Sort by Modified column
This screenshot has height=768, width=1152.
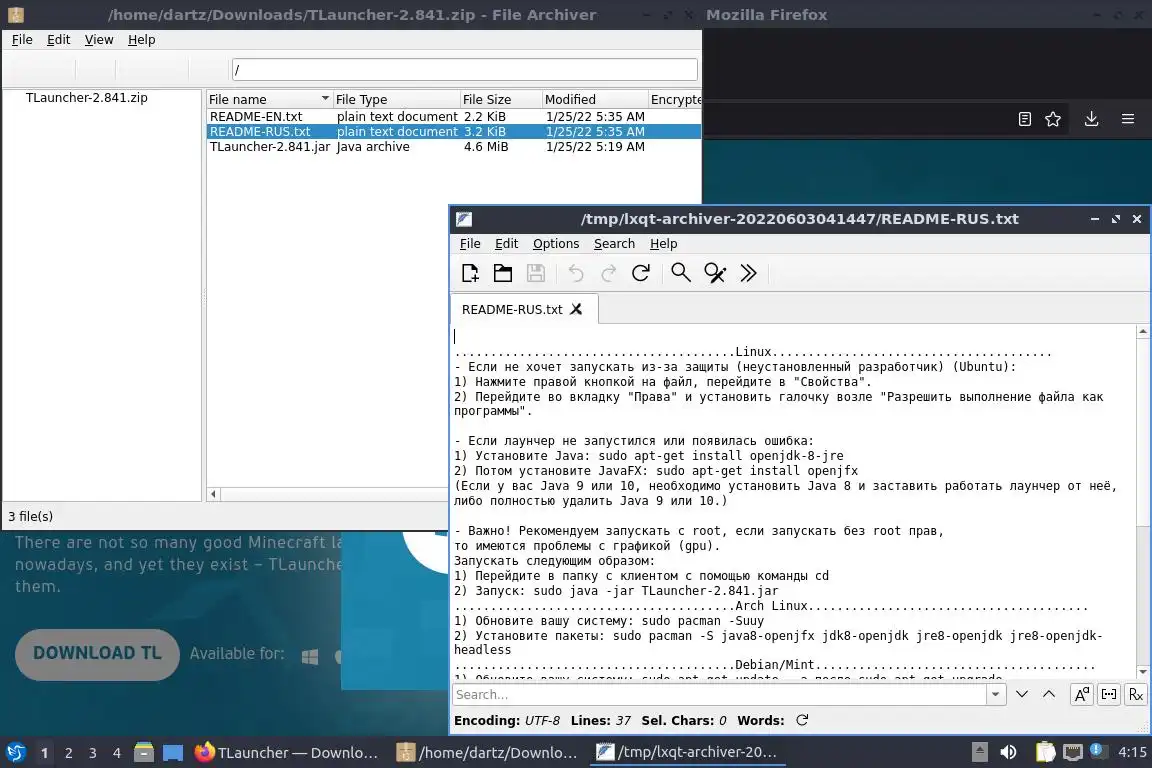click(594, 99)
